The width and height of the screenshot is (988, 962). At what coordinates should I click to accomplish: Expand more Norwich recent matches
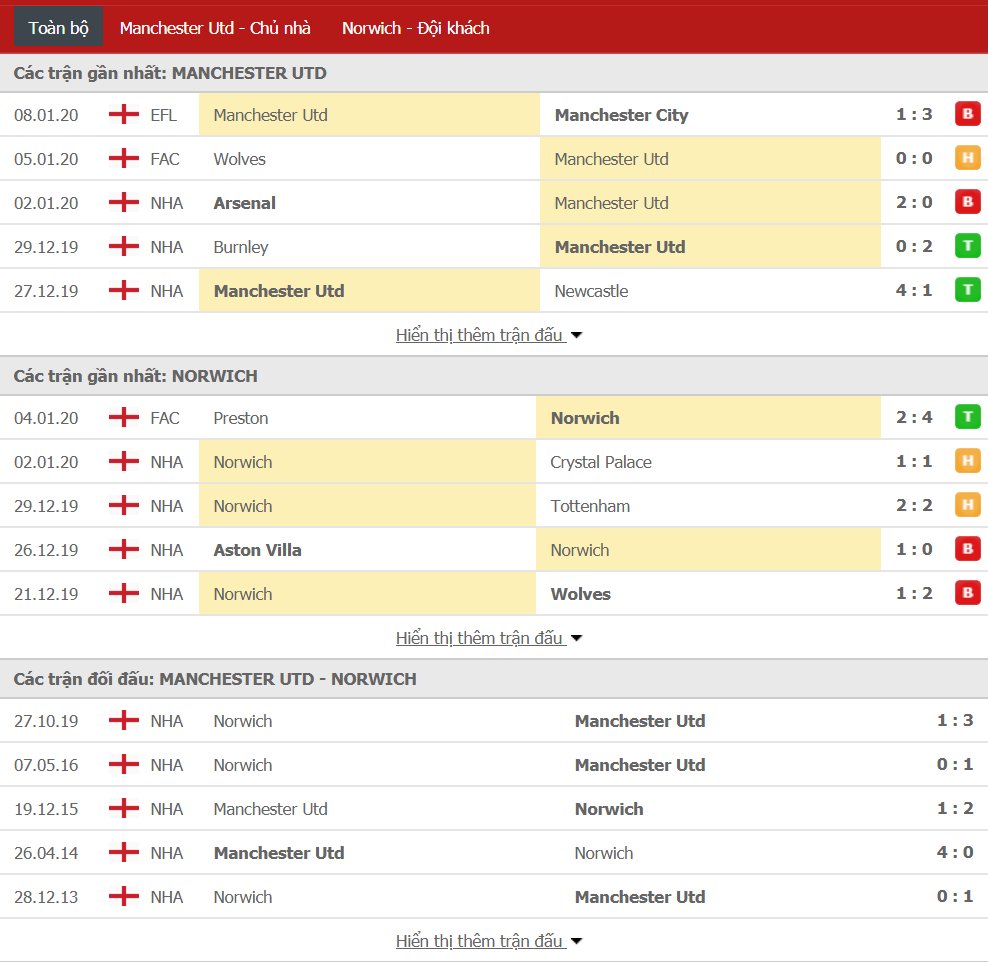point(488,638)
